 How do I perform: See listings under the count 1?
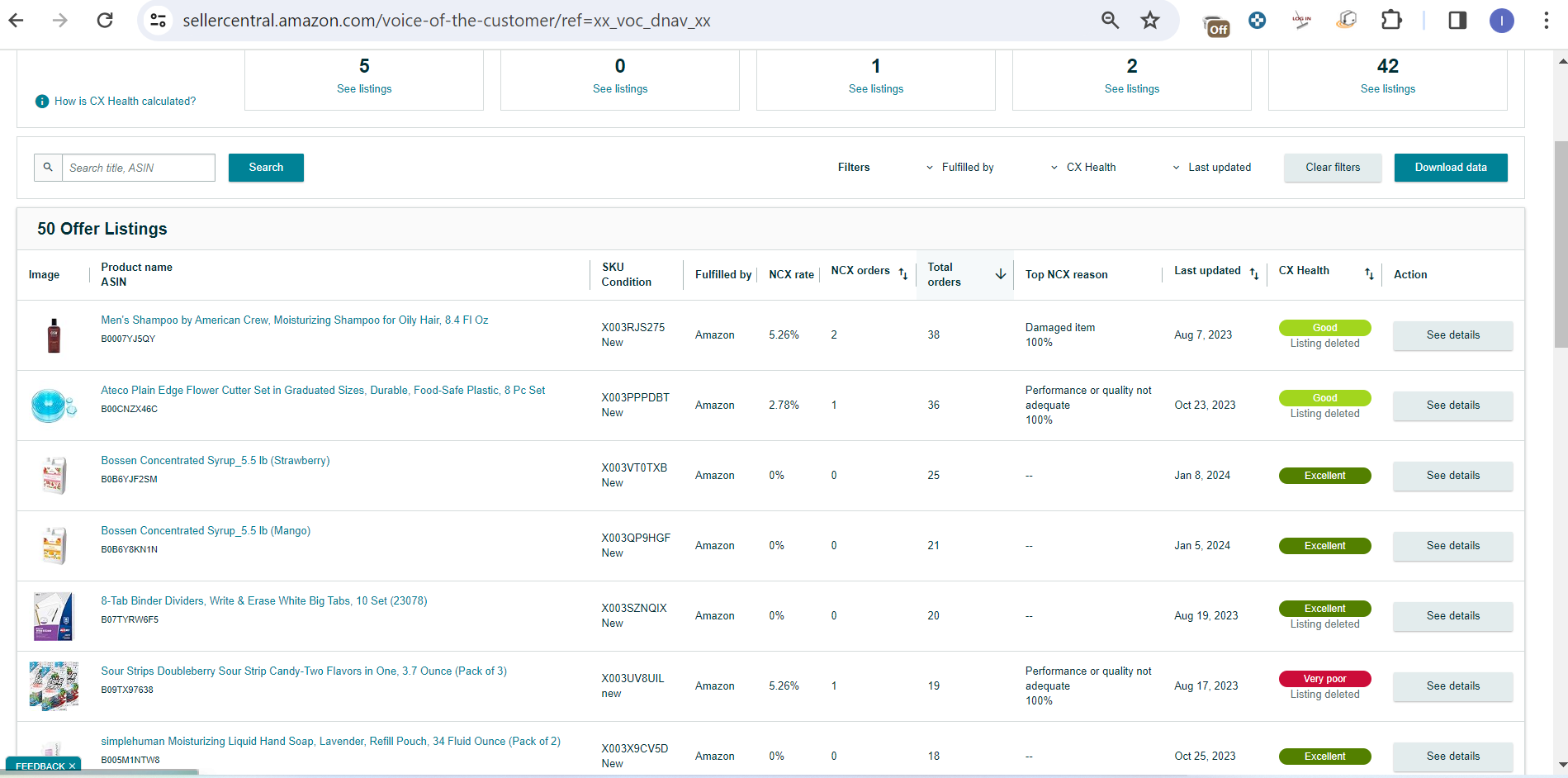[876, 89]
